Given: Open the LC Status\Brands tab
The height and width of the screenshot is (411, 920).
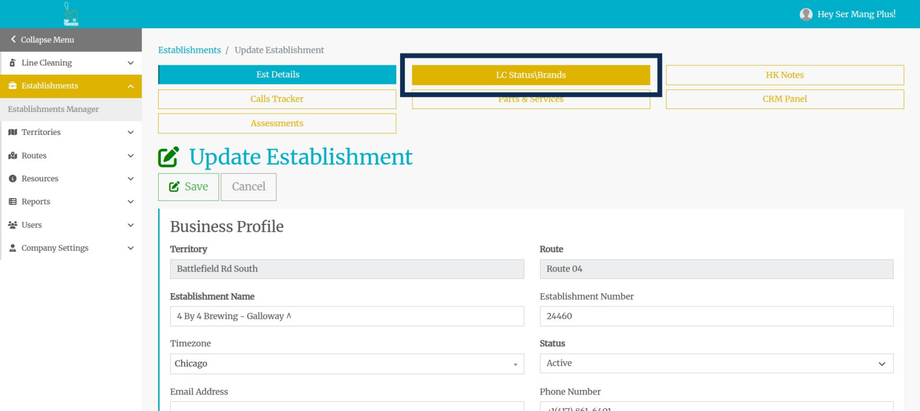Looking at the screenshot, I should point(531,75).
